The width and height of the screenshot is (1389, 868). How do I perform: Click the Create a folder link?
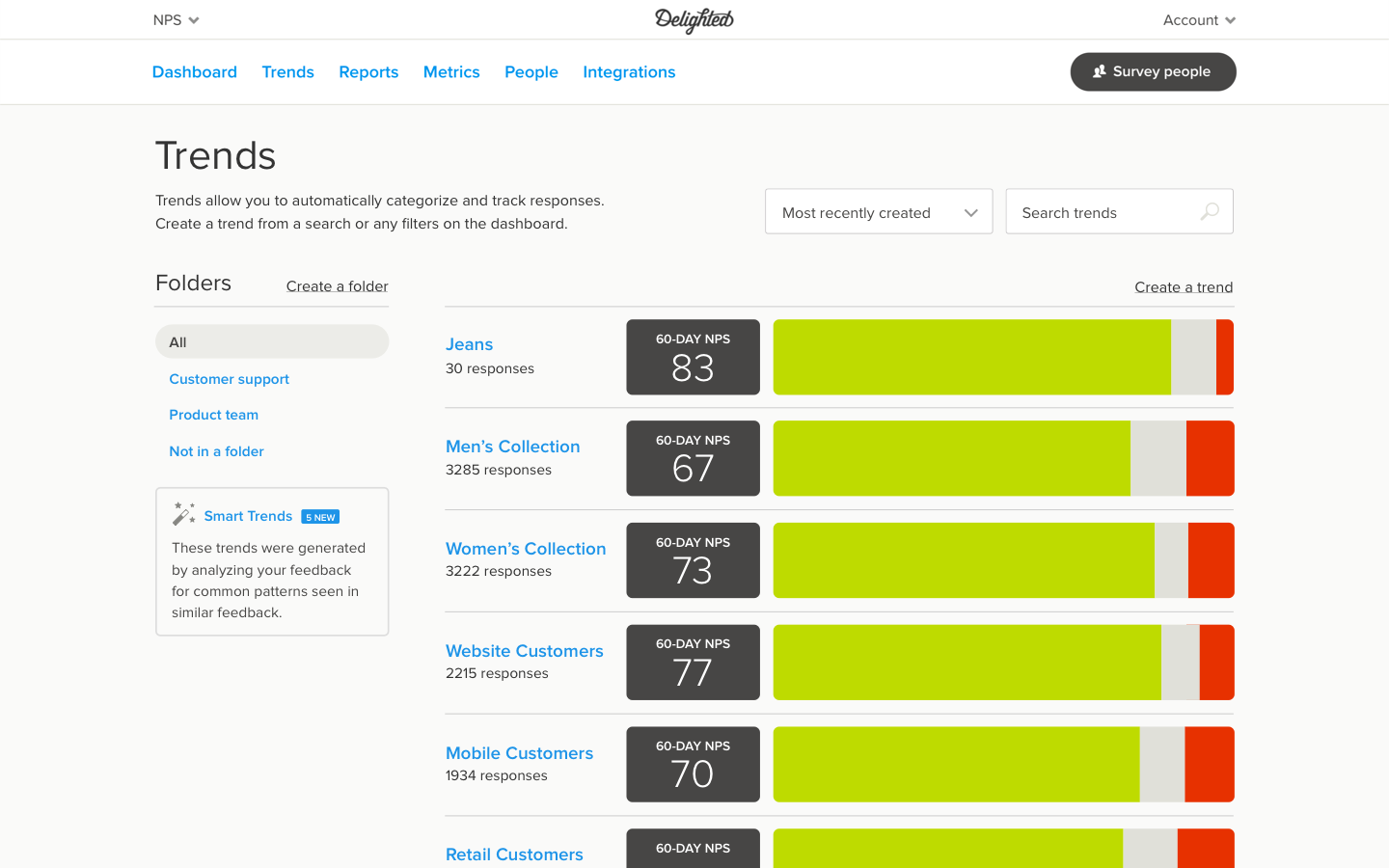point(337,286)
